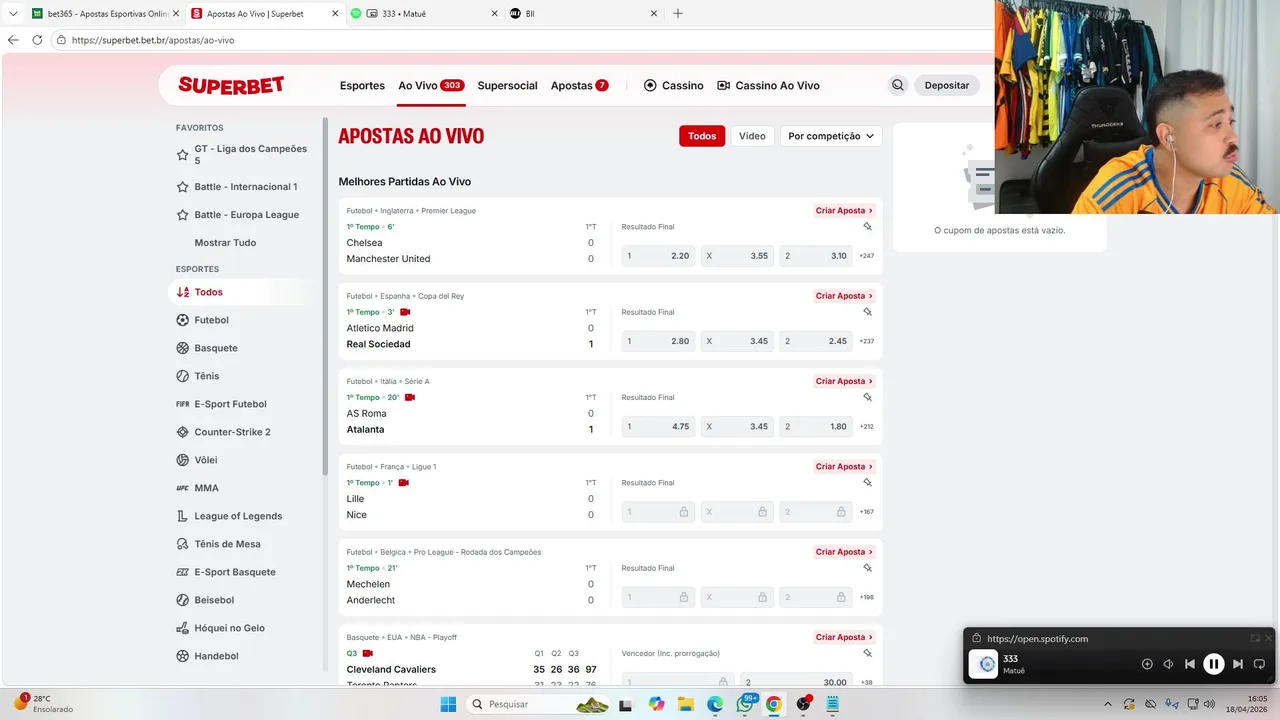Expand +212 markets for AS Roma match
This screenshot has width=1280, height=720.
pos(866,427)
